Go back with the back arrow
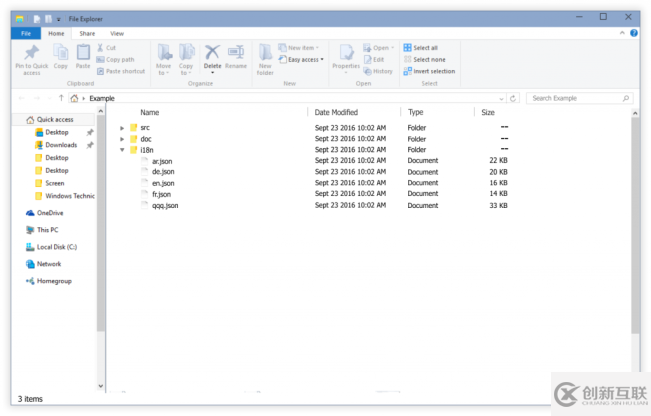 pos(22,98)
